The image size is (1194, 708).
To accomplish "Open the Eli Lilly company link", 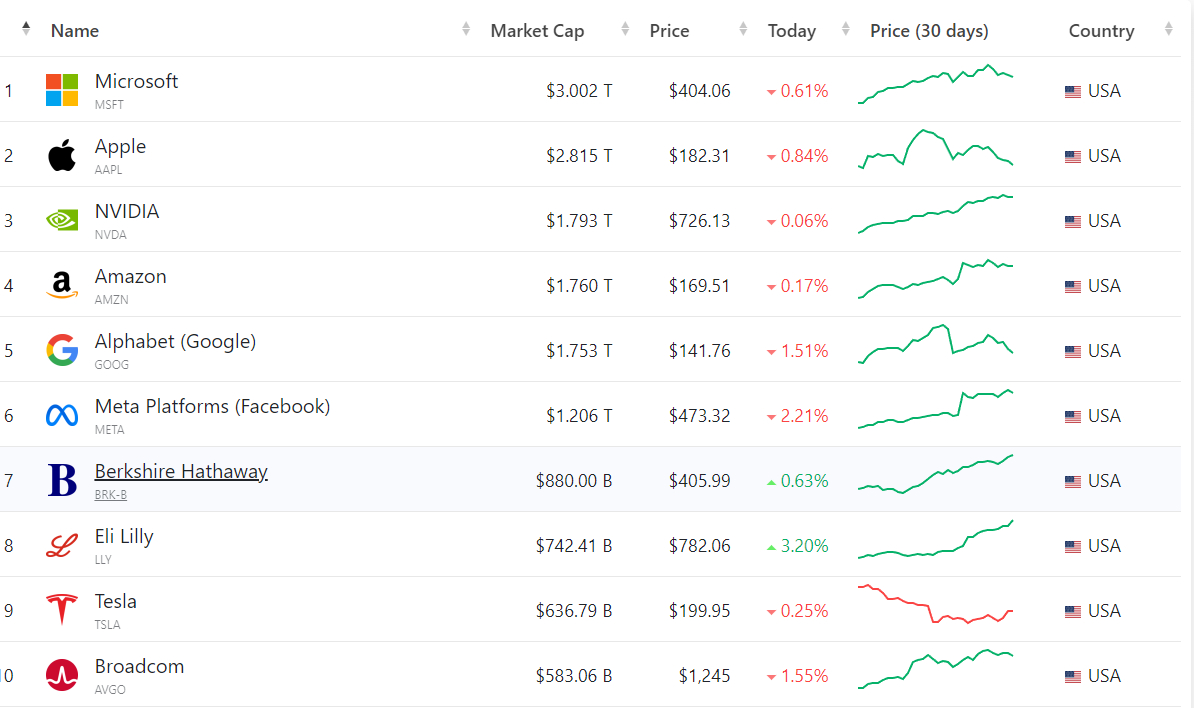I will 124,537.
